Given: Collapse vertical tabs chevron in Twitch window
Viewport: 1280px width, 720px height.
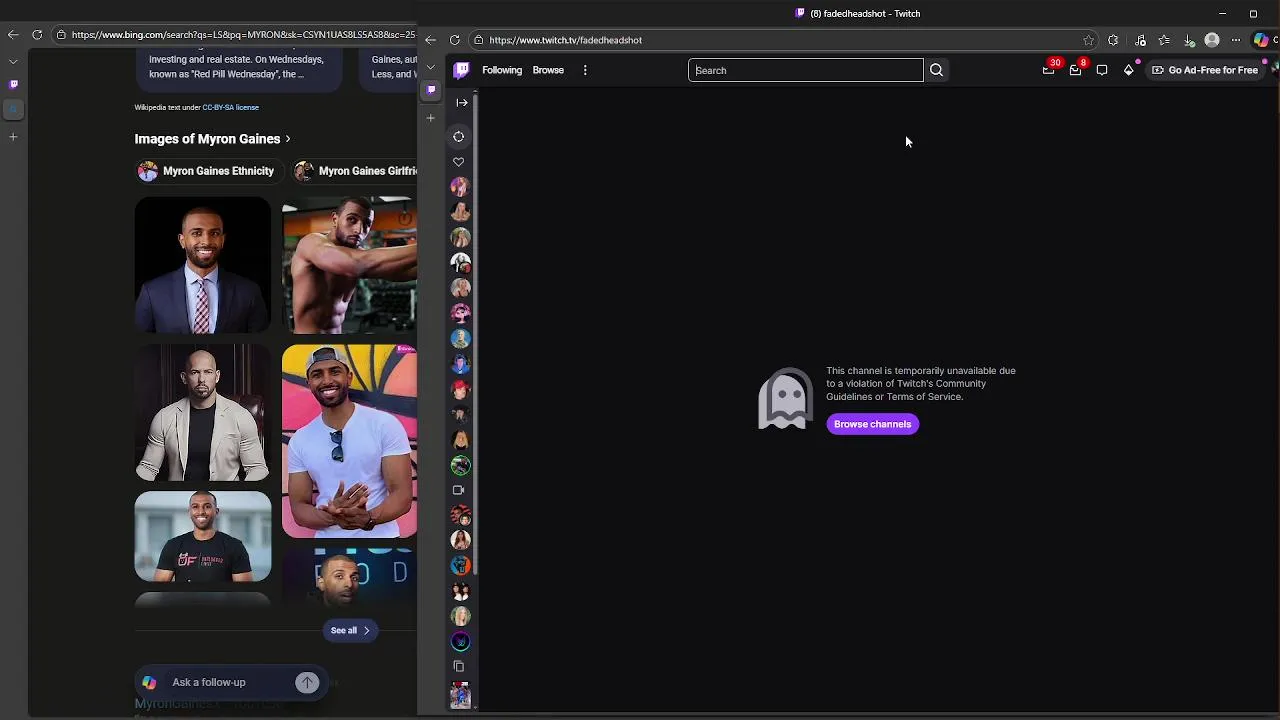Looking at the screenshot, I should [x=431, y=67].
